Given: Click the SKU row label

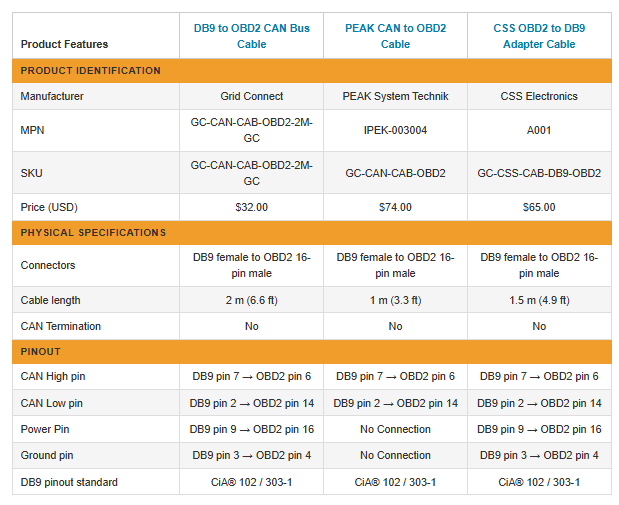Looking at the screenshot, I should (32, 173).
